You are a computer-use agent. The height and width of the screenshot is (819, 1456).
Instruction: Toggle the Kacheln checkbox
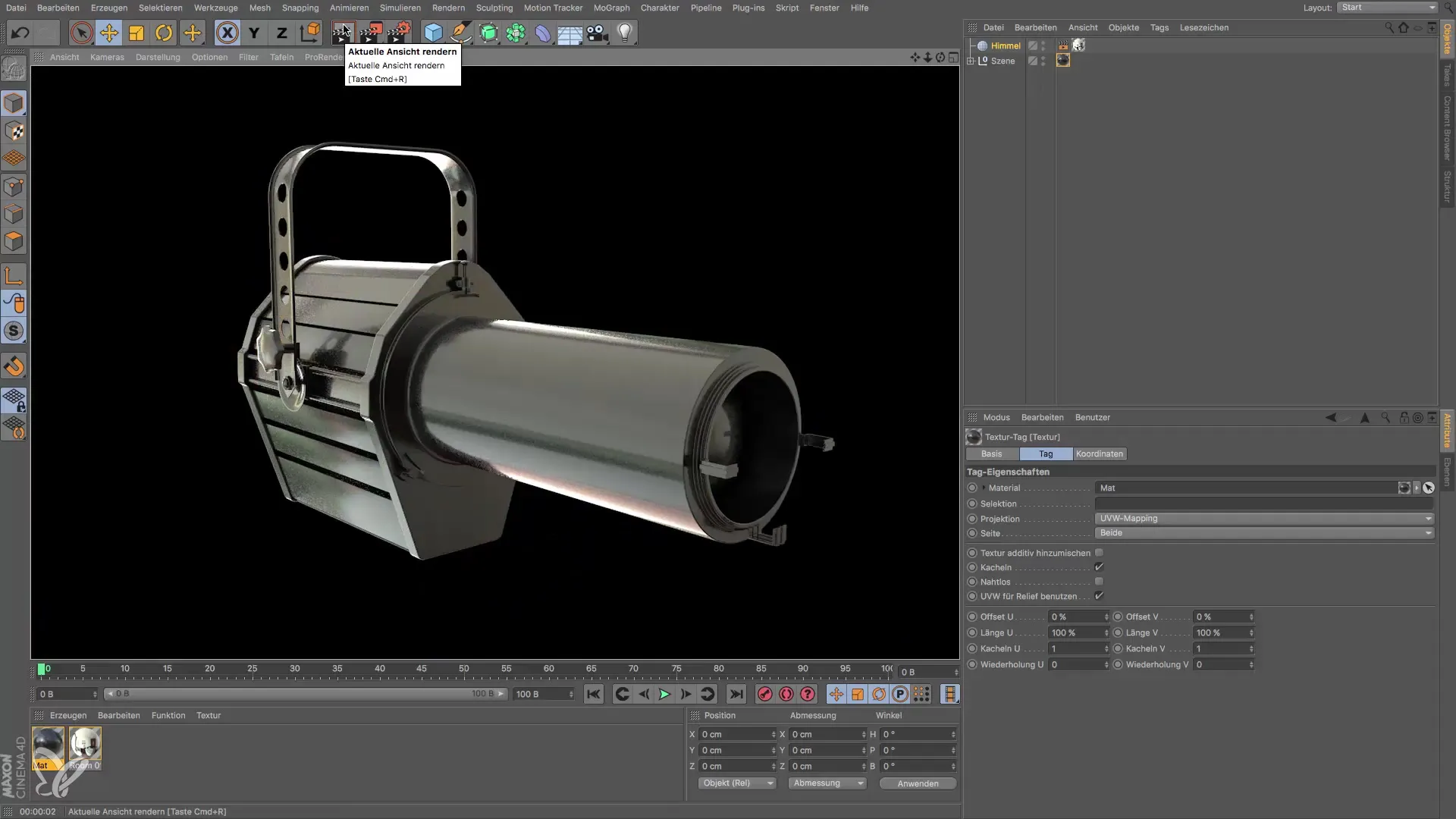(x=1099, y=567)
